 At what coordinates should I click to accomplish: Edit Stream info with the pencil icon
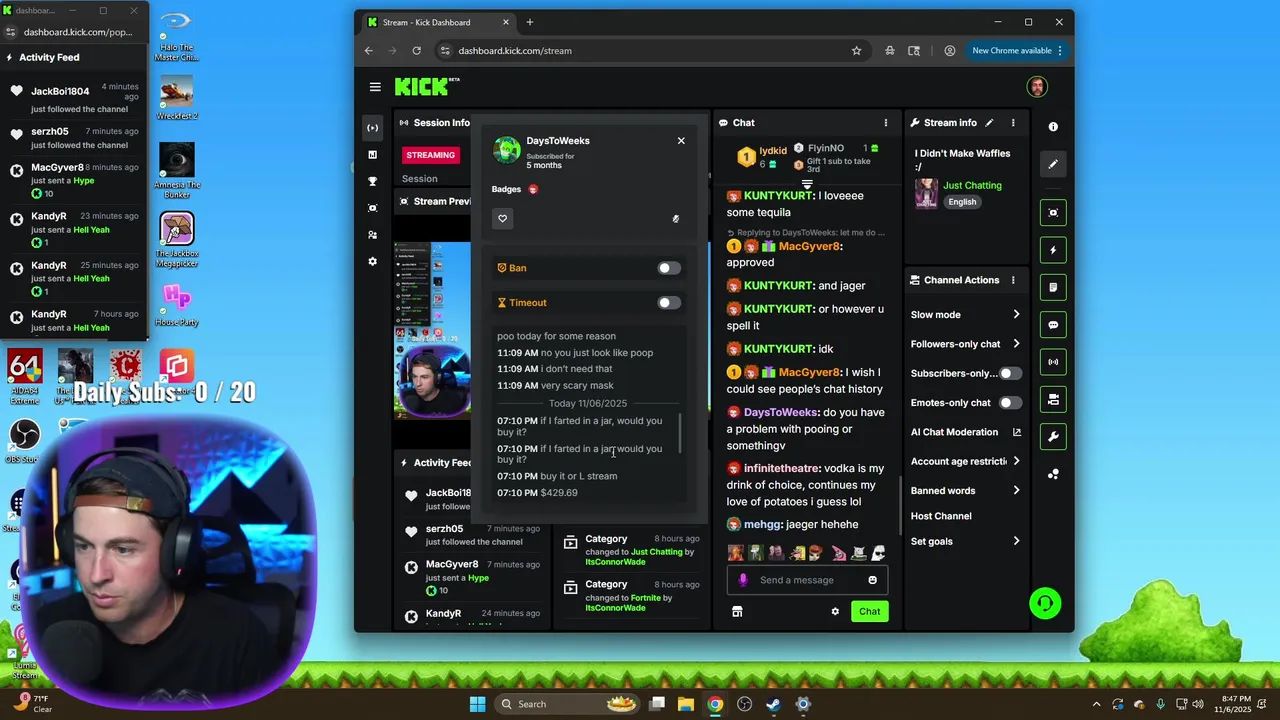(x=989, y=123)
